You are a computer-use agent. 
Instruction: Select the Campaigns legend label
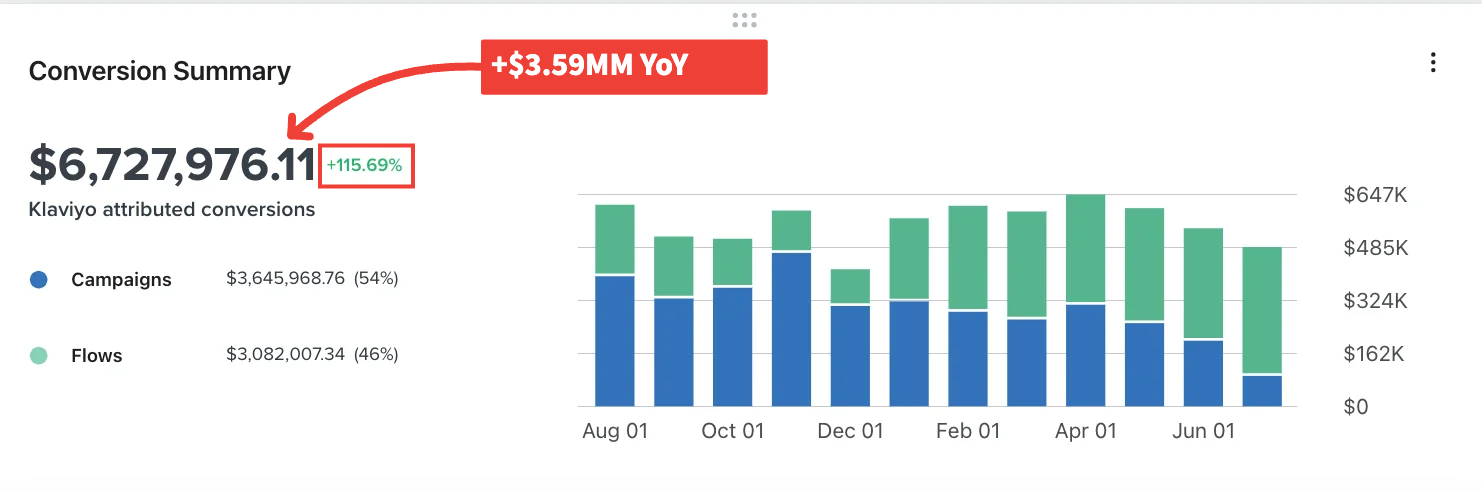click(x=121, y=280)
